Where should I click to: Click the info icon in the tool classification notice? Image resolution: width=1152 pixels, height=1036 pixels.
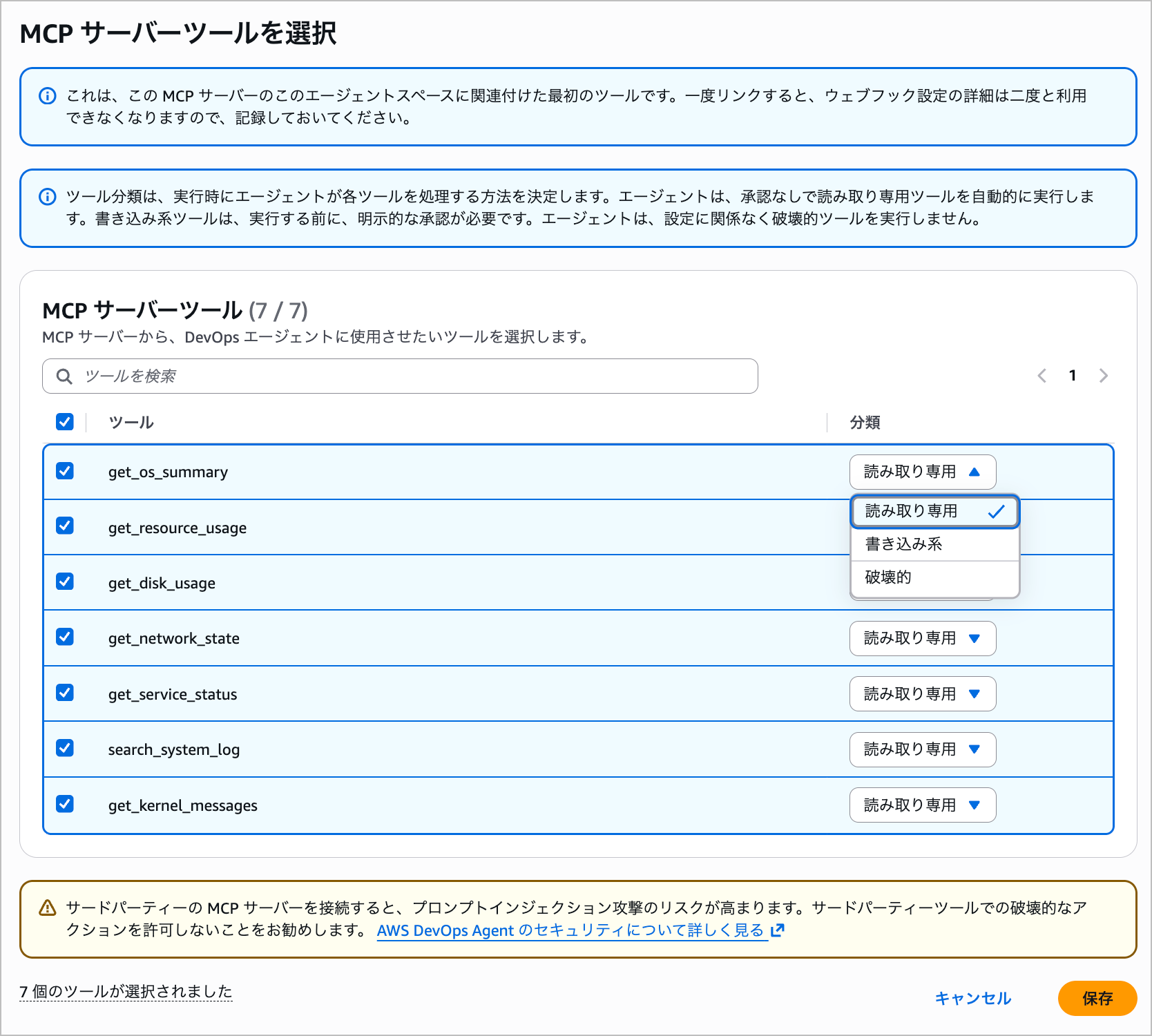[x=47, y=197]
